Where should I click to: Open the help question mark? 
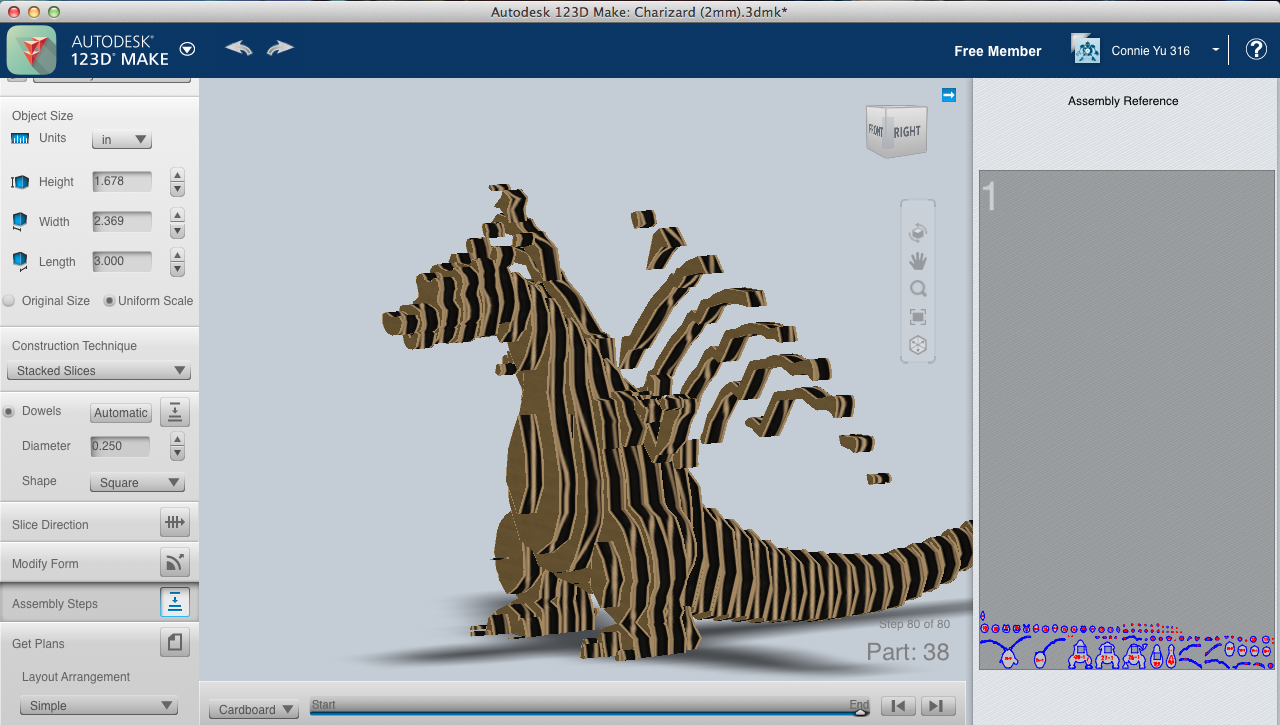pos(1256,50)
